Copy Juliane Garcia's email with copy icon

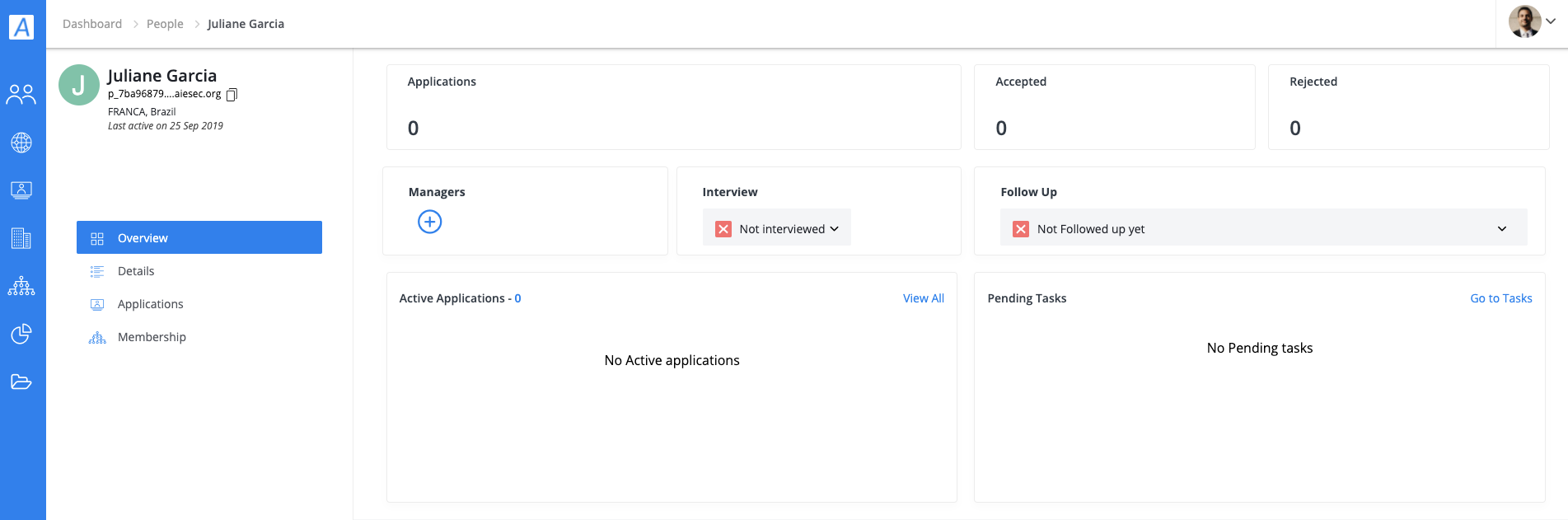point(232,95)
